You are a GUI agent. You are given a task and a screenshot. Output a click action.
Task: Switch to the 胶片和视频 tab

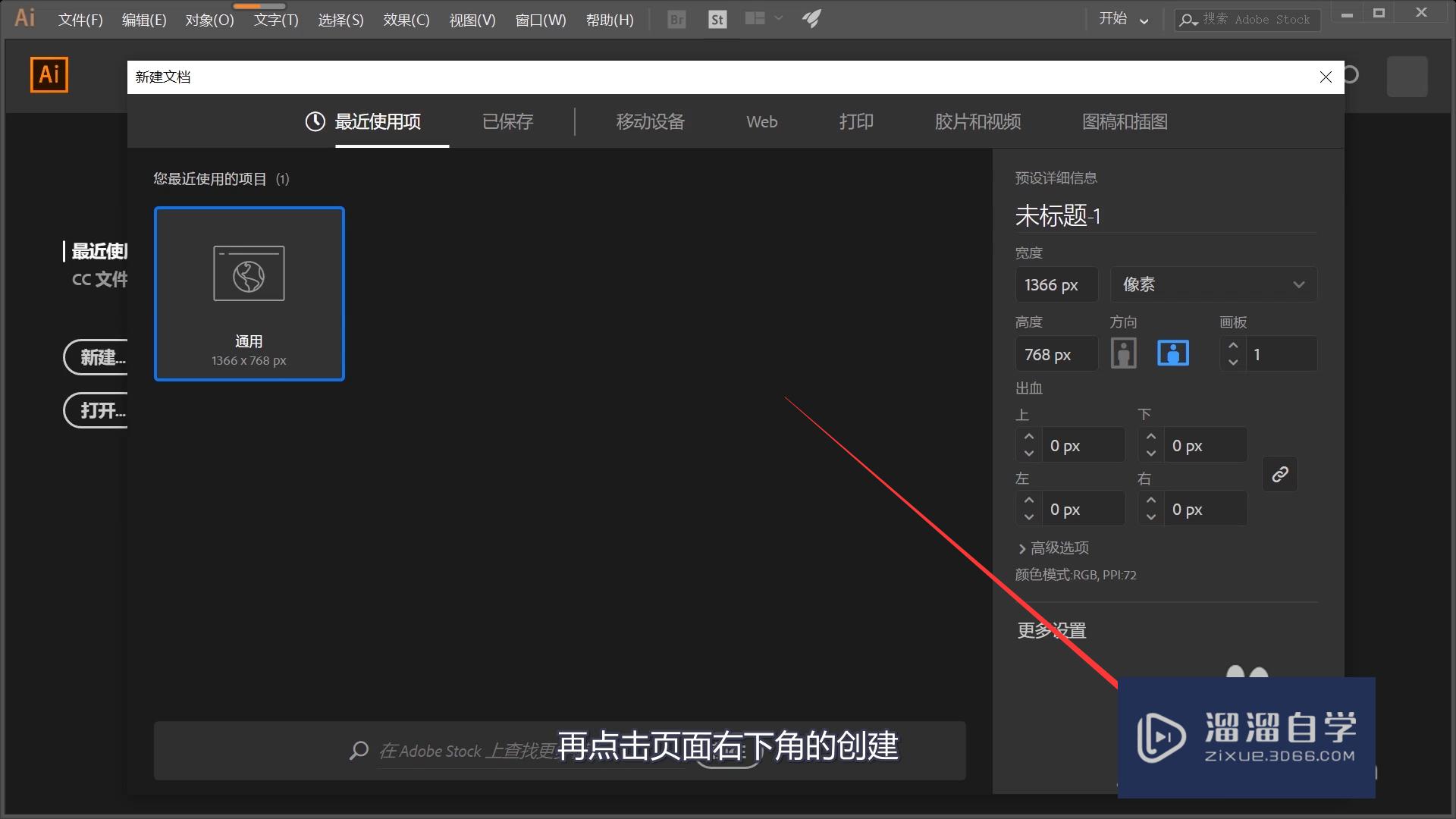978,122
